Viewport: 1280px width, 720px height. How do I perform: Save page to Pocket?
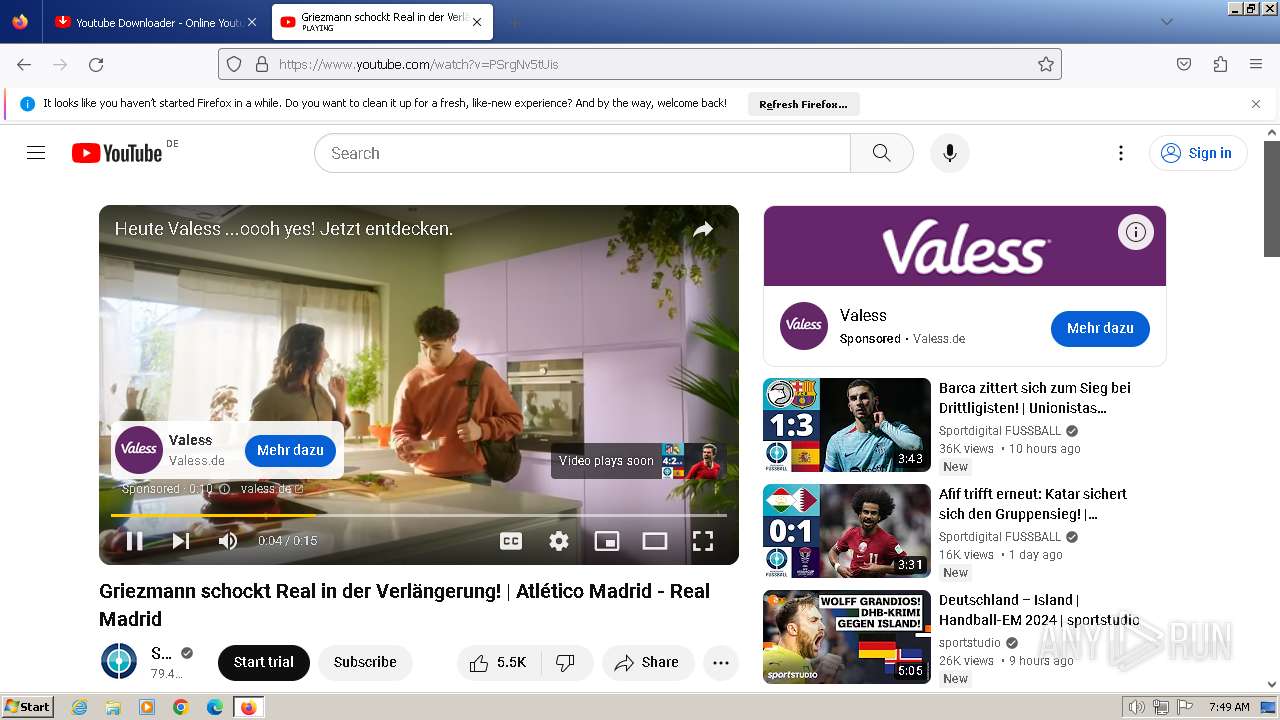pyautogui.click(x=1184, y=64)
